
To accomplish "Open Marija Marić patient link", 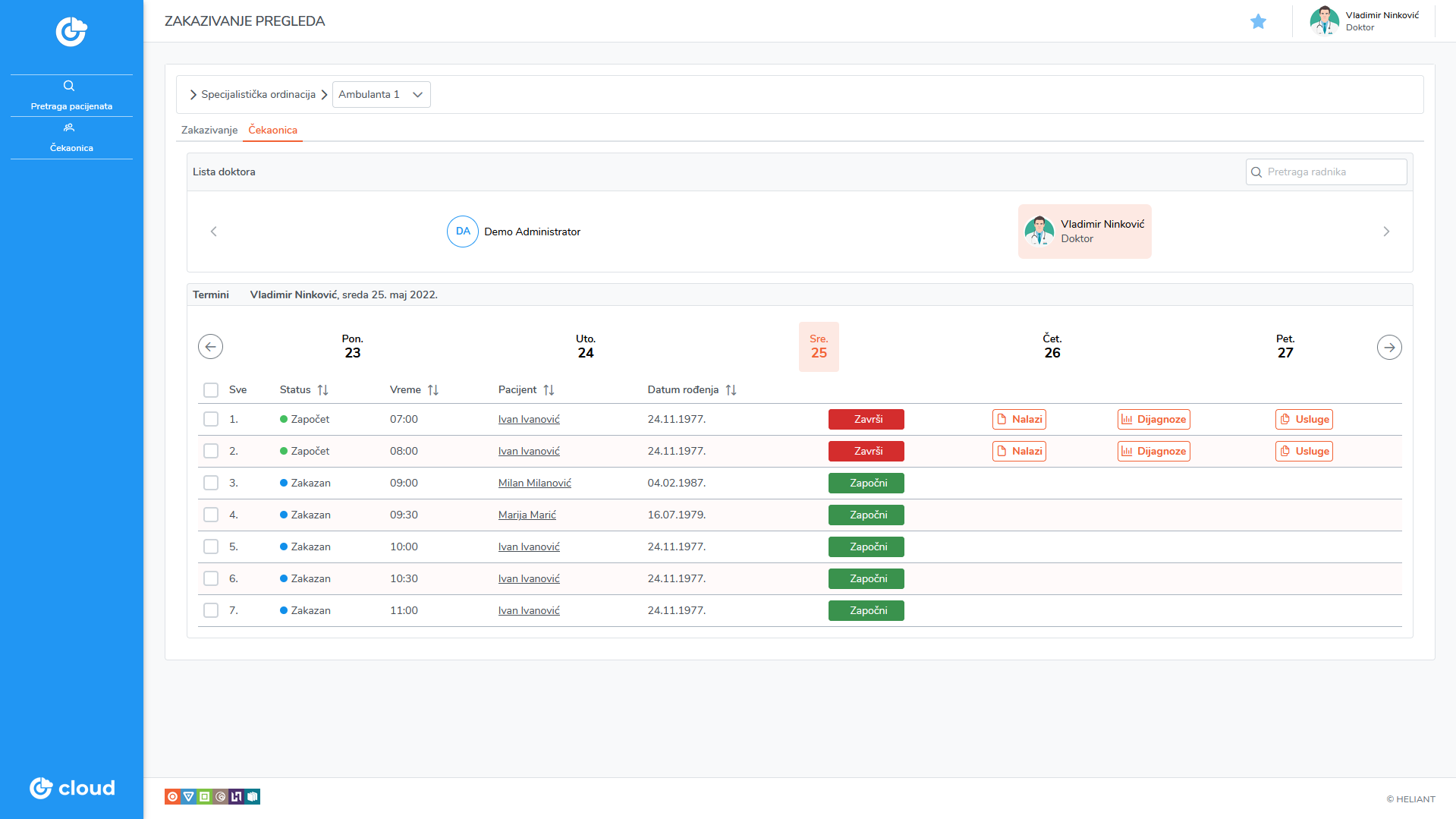I will (x=527, y=515).
